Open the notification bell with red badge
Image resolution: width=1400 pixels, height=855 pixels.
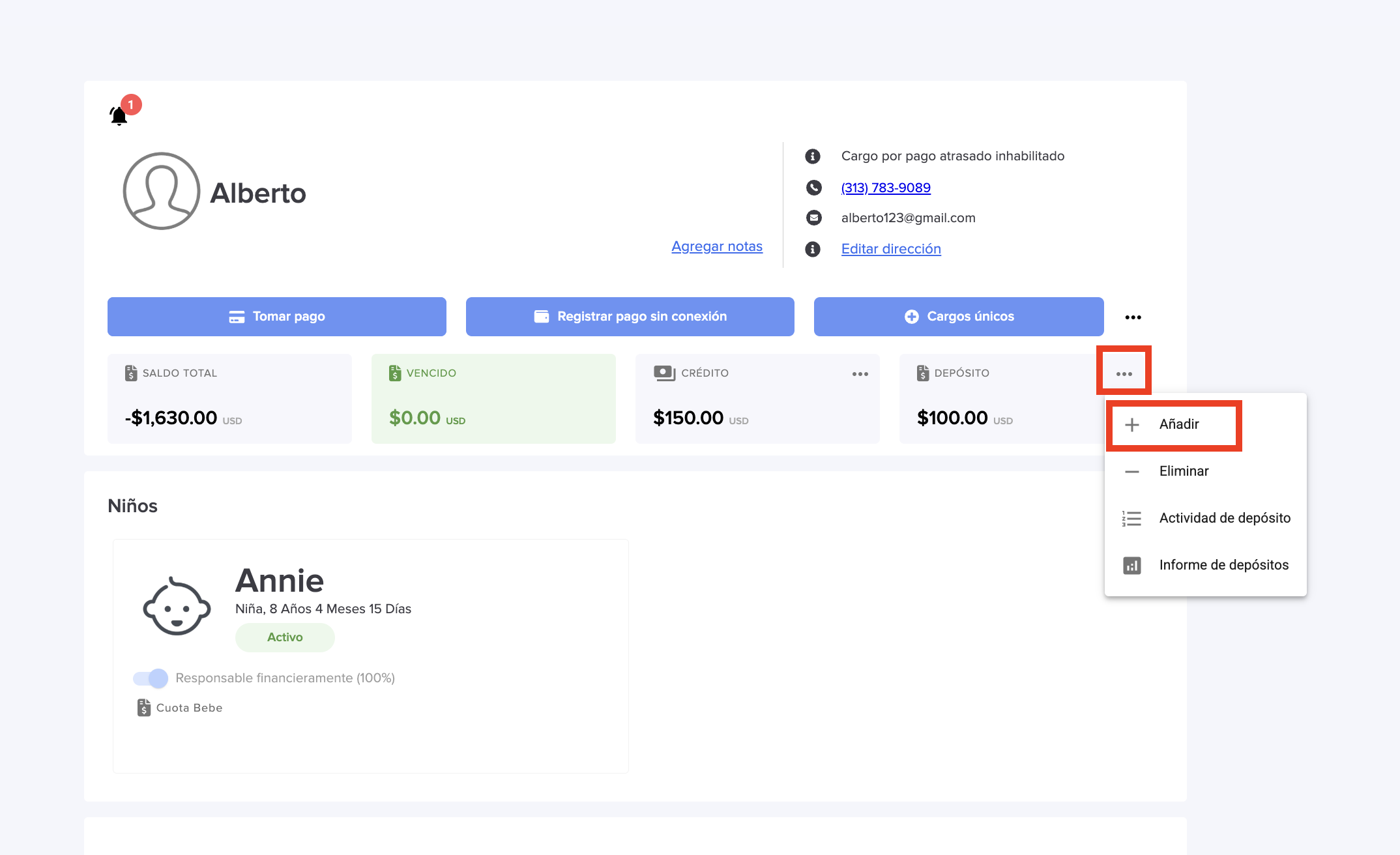tap(120, 115)
